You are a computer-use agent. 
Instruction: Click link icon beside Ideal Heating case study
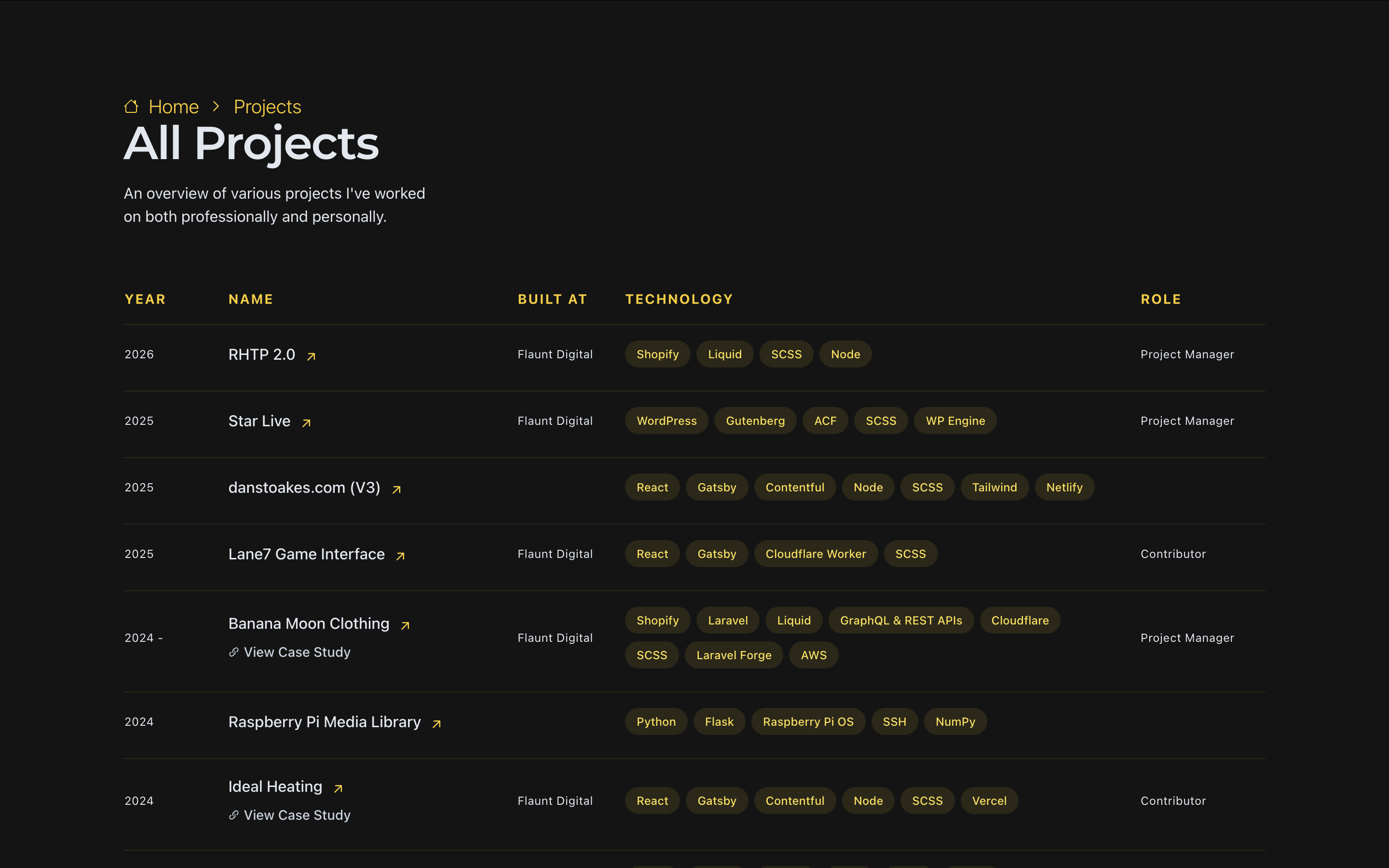coord(233,815)
